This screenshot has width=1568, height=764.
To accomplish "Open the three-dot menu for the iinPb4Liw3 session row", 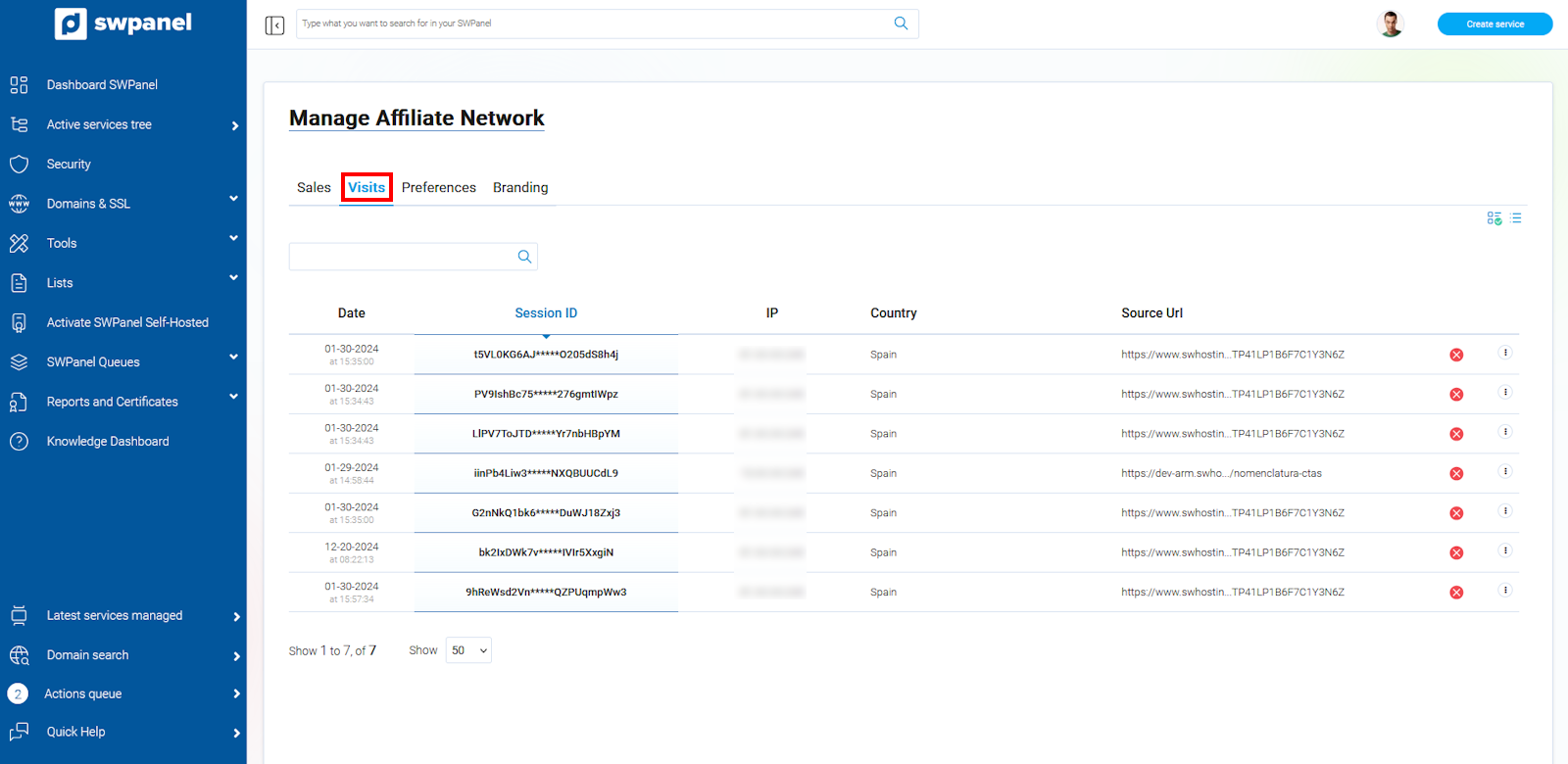I will (1505, 471).
